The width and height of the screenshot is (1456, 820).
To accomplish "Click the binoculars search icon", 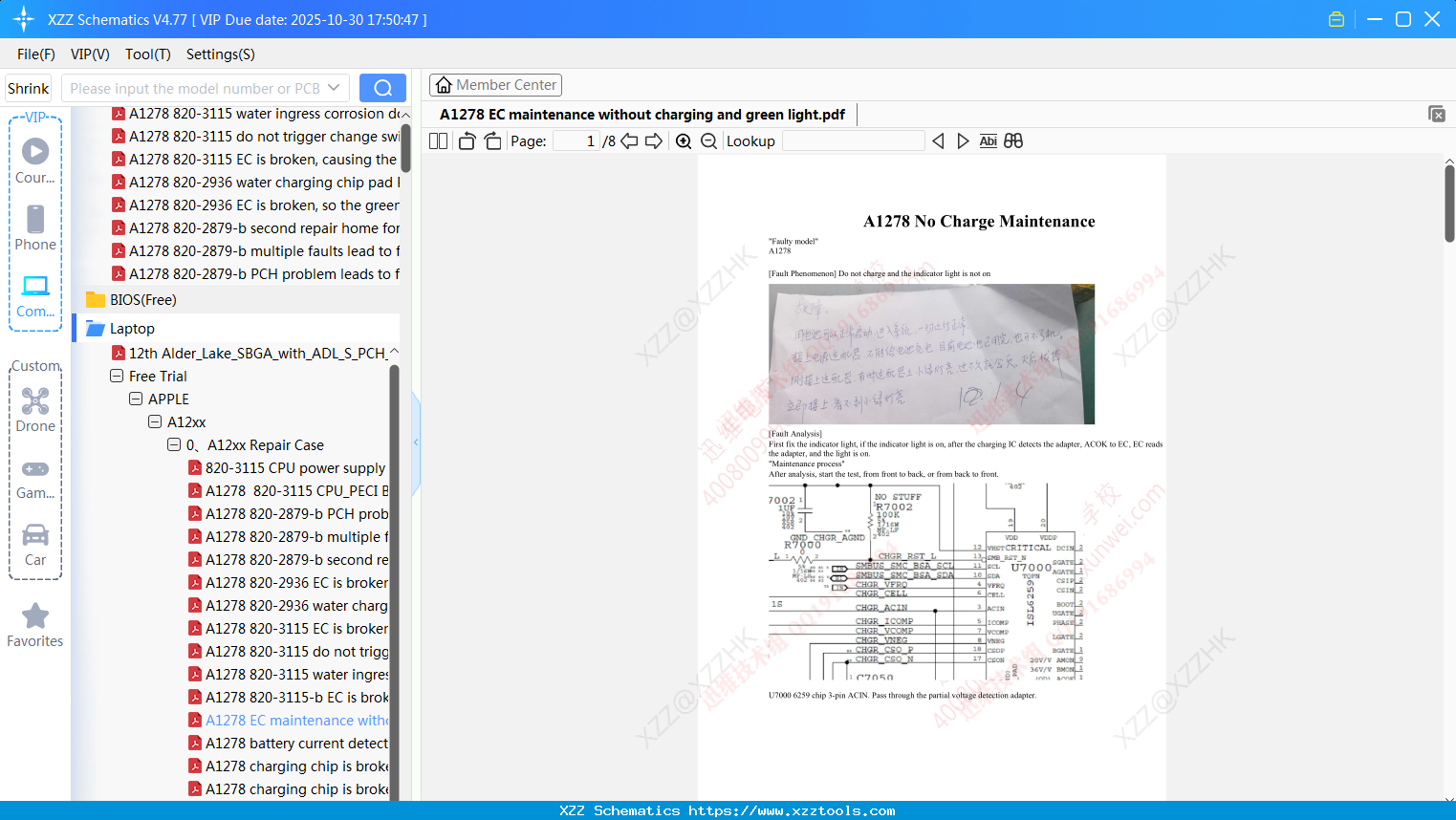I will click(x=1013, y=141).
